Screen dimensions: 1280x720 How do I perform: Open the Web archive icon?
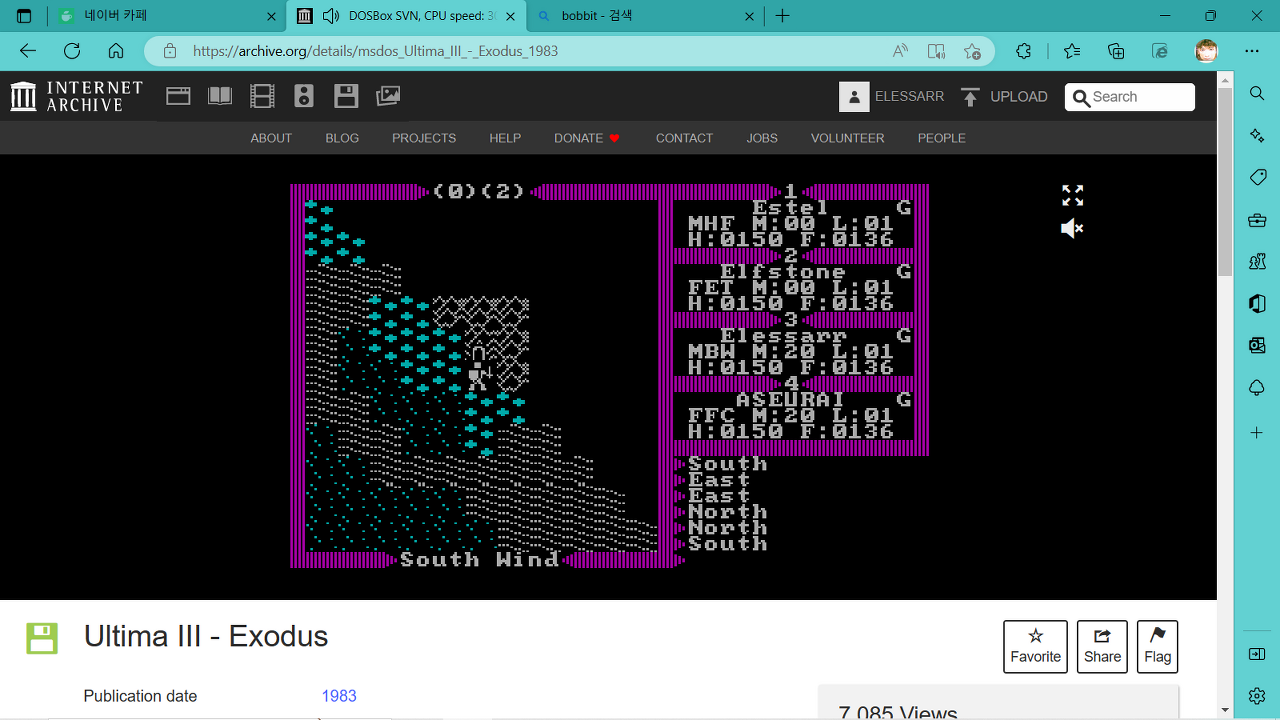click(x=178, y=96)
